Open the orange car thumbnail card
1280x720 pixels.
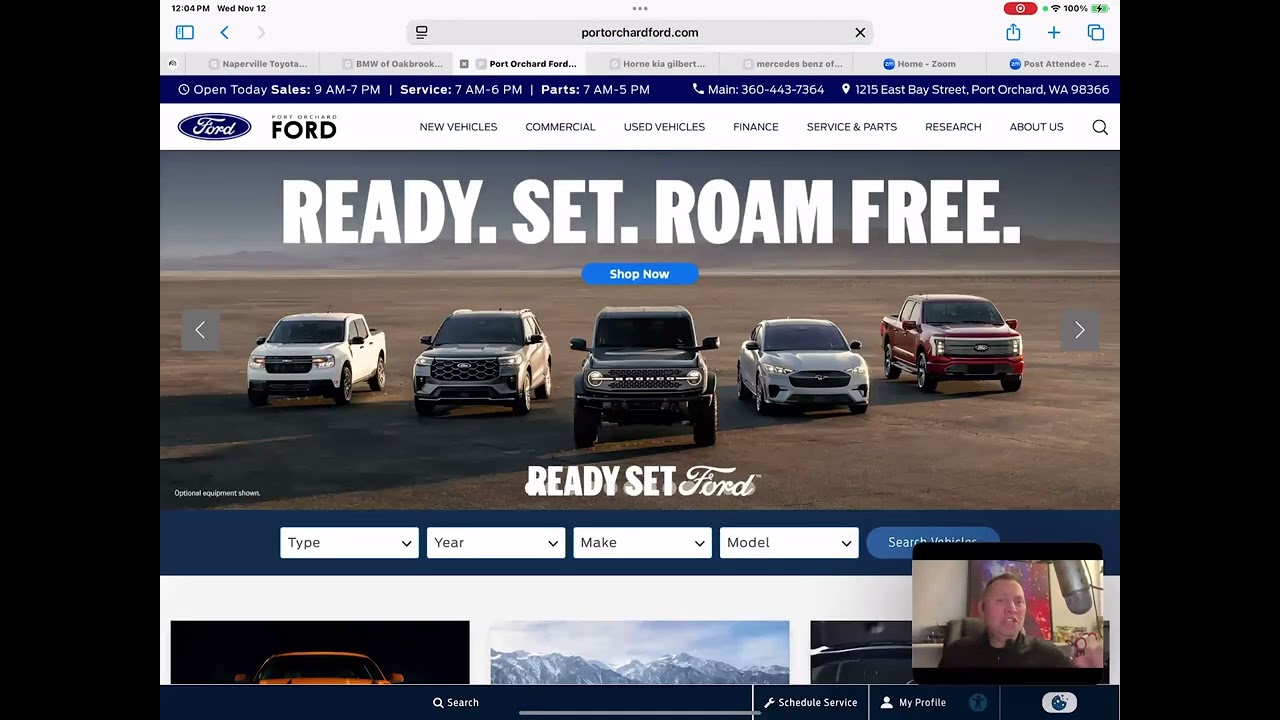[320, 653]
